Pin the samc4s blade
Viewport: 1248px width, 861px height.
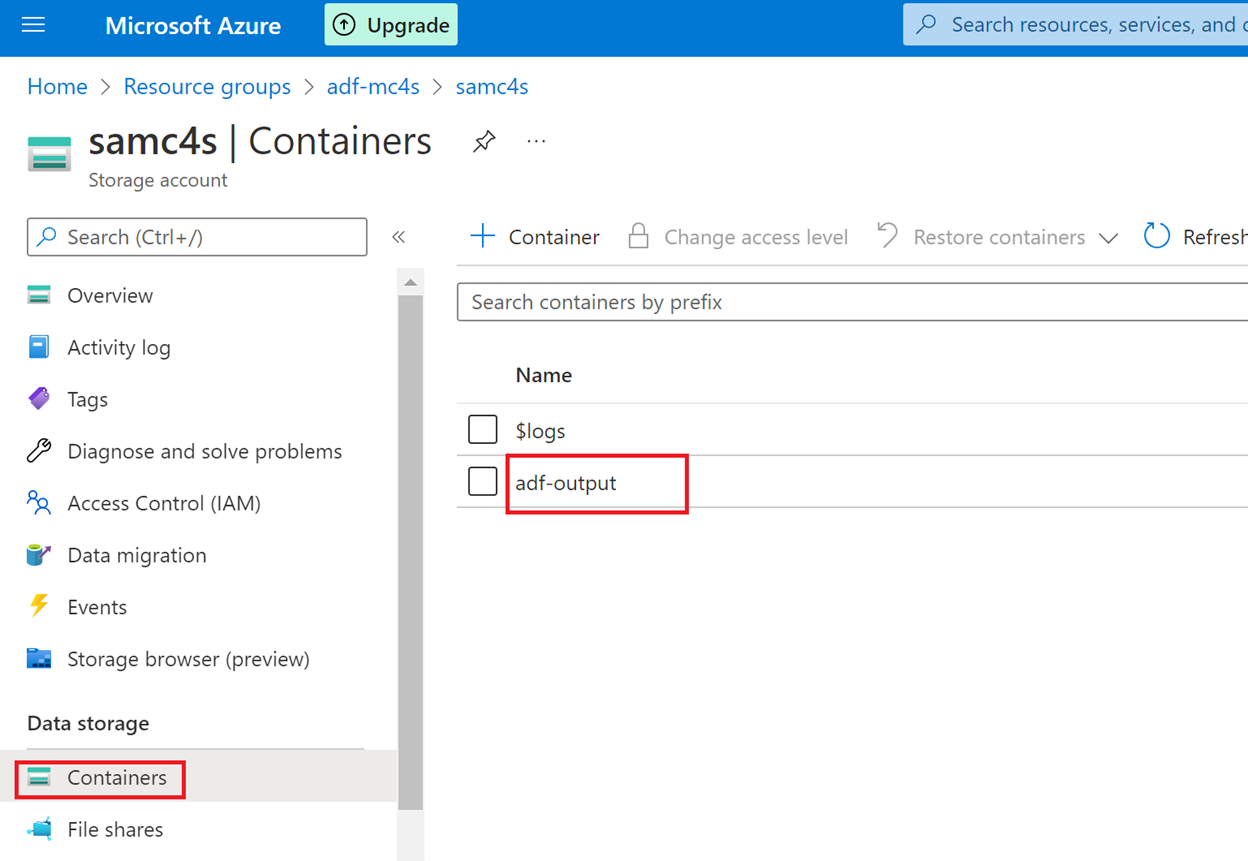484,142
